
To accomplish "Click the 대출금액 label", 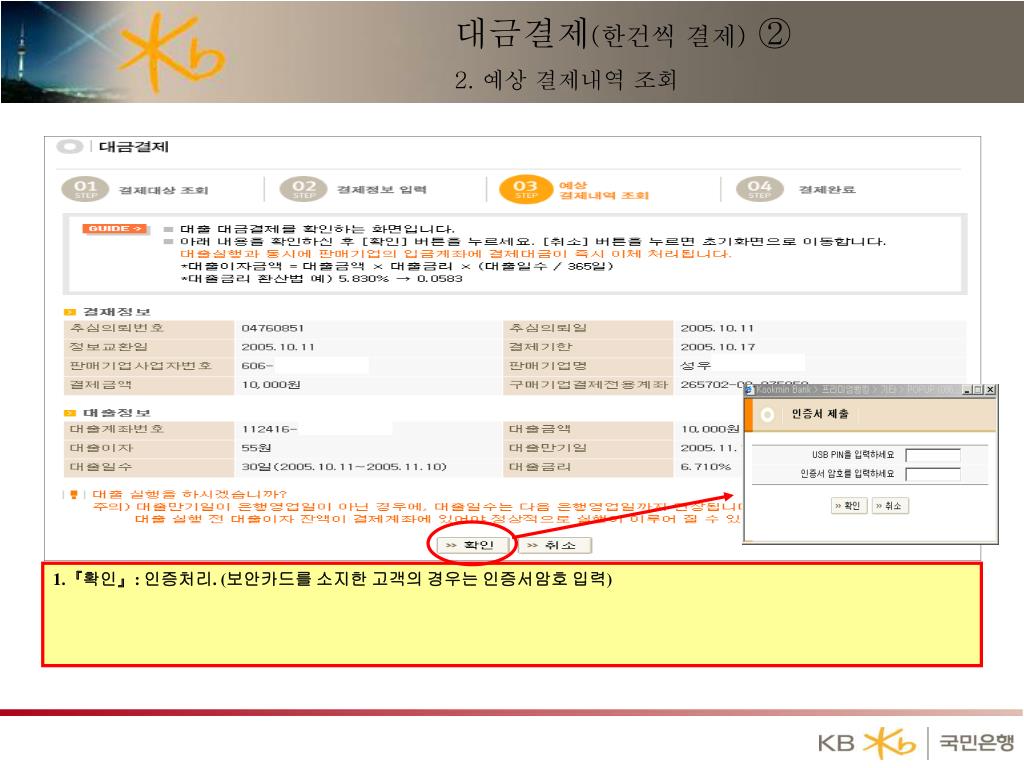I will pyautogui.click(x=539, y=429).
